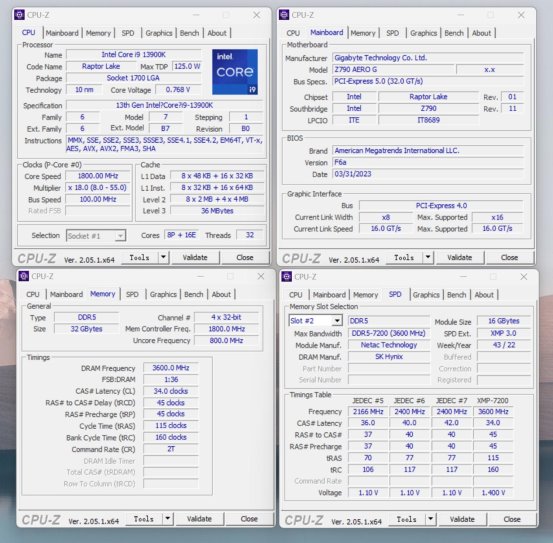Close the SPD window with the title bar X
Screen dimensions: 553x543
pos(524,277)
